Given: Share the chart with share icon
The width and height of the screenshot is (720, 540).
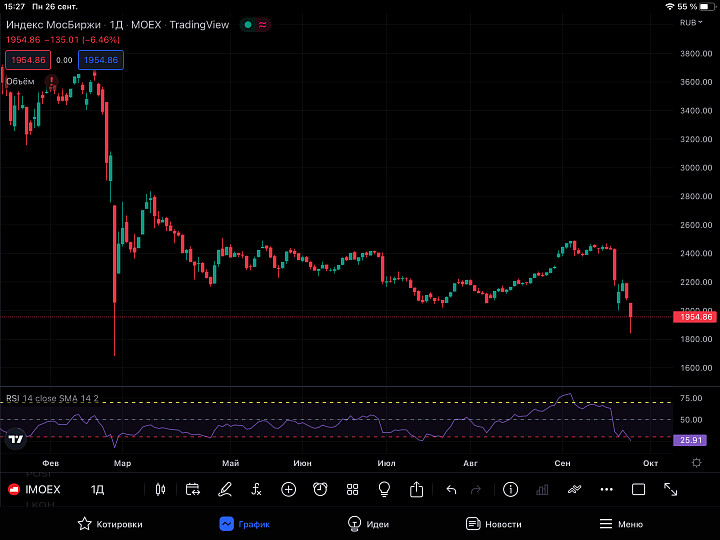Looking at the screenshot, I should point(416,489).
